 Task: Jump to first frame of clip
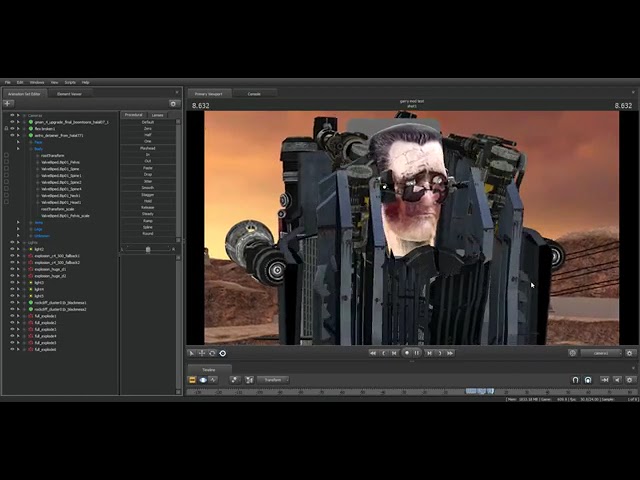[x=373, y=353]
